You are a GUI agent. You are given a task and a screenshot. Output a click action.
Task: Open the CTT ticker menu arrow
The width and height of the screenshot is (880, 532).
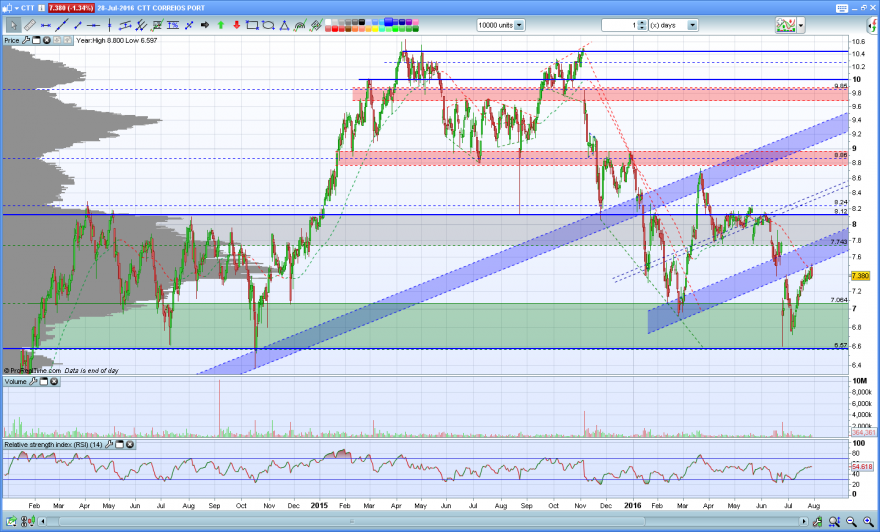[17, 8]
